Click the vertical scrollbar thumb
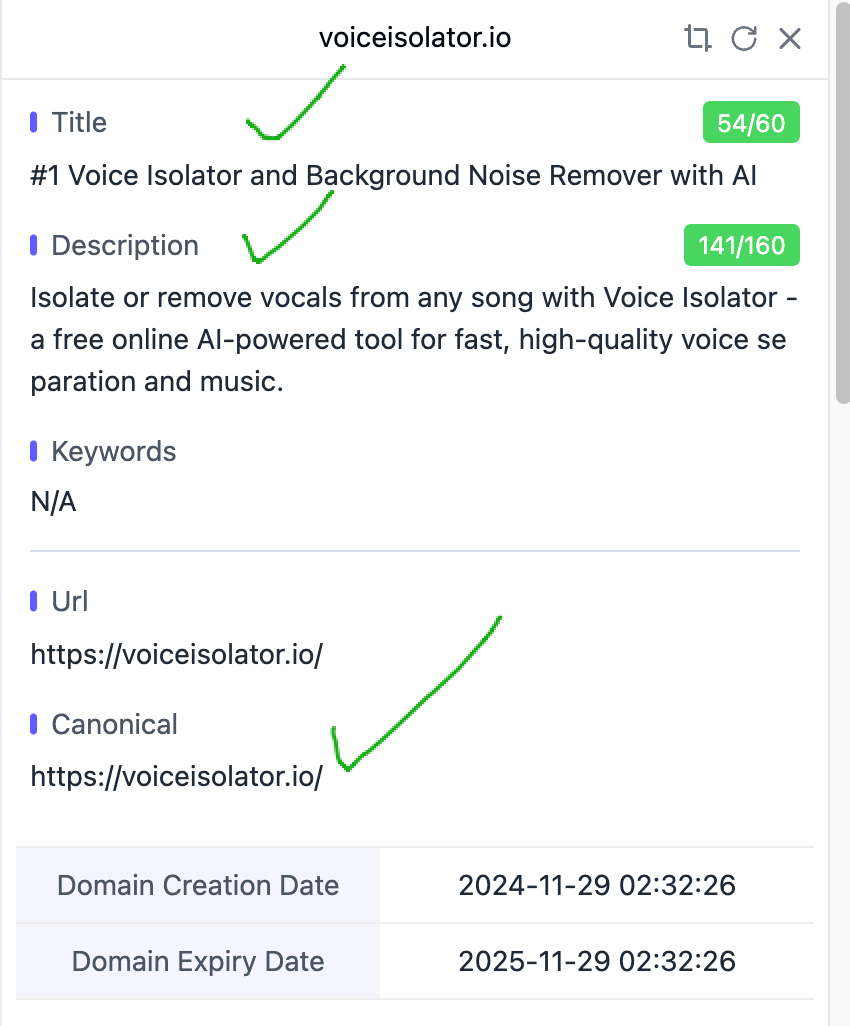The height and width of the screenshot is (1026, 850). 842,200
